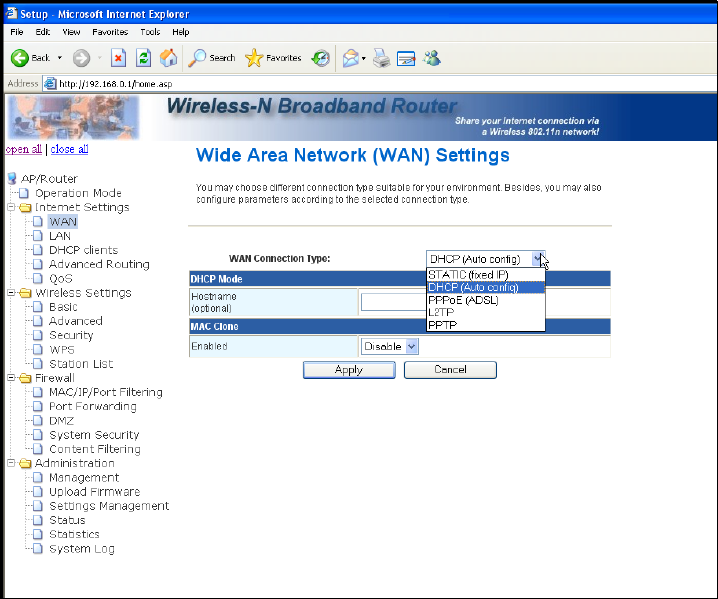Collapse the Administration folder
Image resolution: width=718 pixels, height=599 pixels.
11,463
